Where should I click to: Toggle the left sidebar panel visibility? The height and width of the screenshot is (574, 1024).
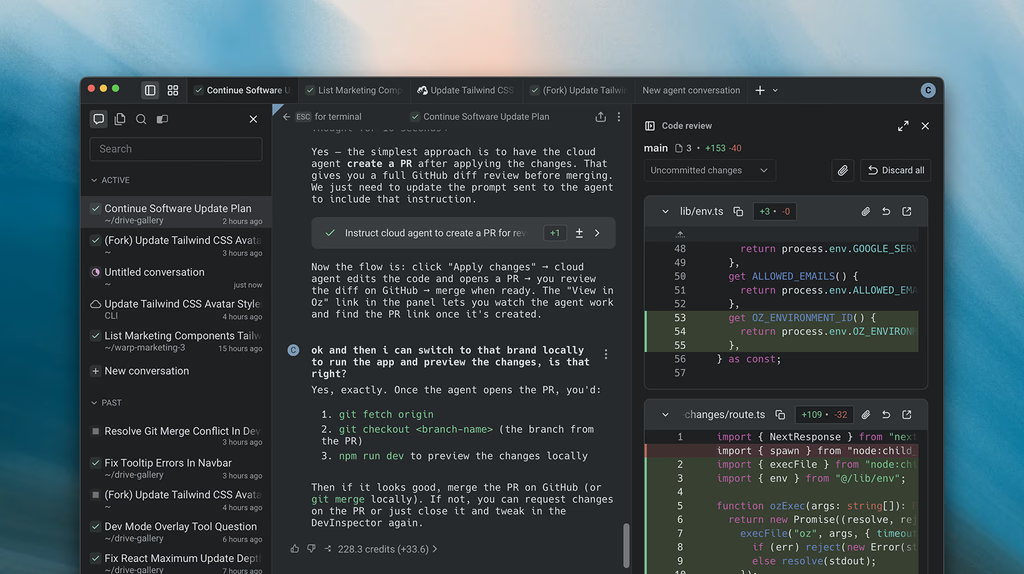point(150,90)
